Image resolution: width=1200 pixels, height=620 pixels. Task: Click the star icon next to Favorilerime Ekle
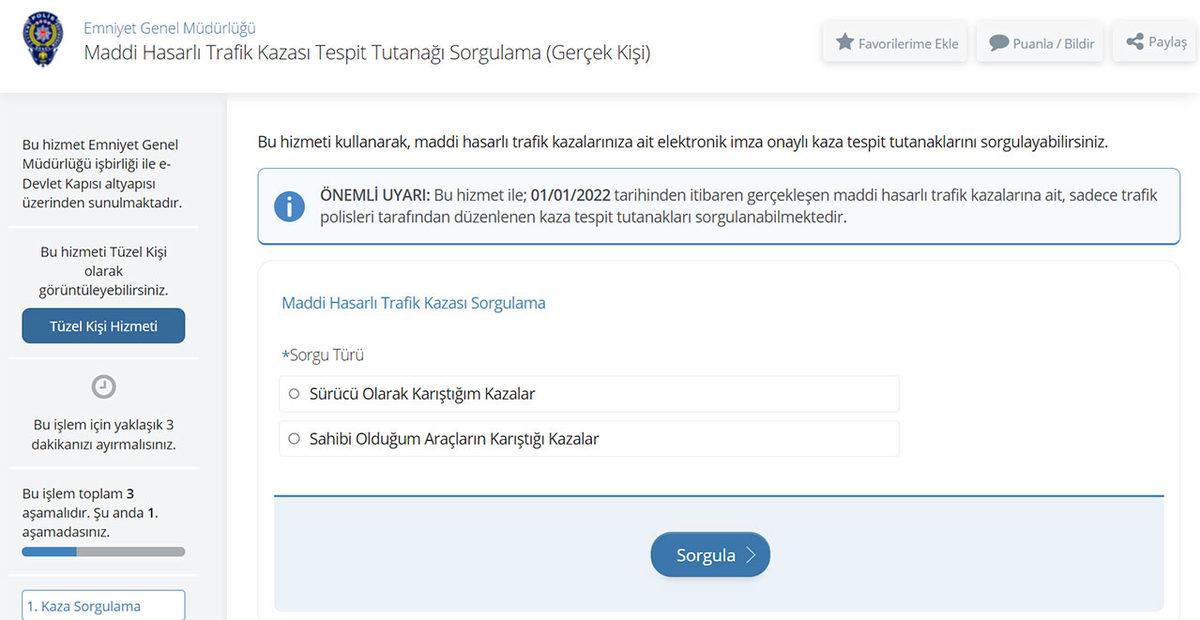click(847, 43)
